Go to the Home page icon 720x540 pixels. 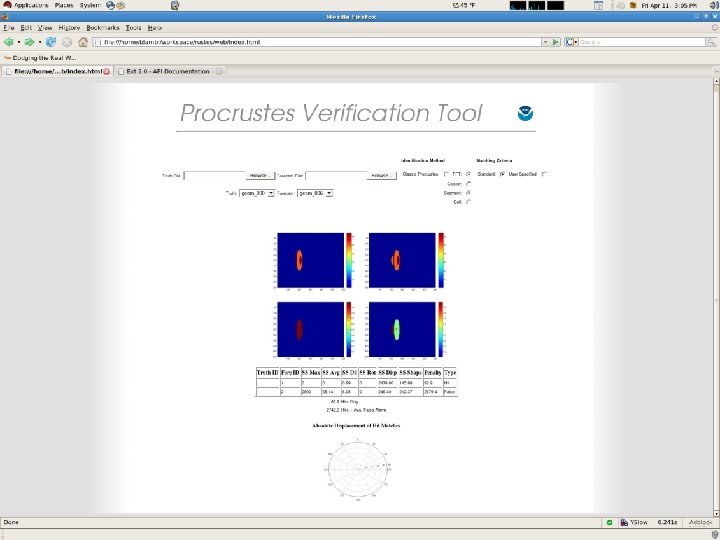pyautogui.click(x=83, y=42)
